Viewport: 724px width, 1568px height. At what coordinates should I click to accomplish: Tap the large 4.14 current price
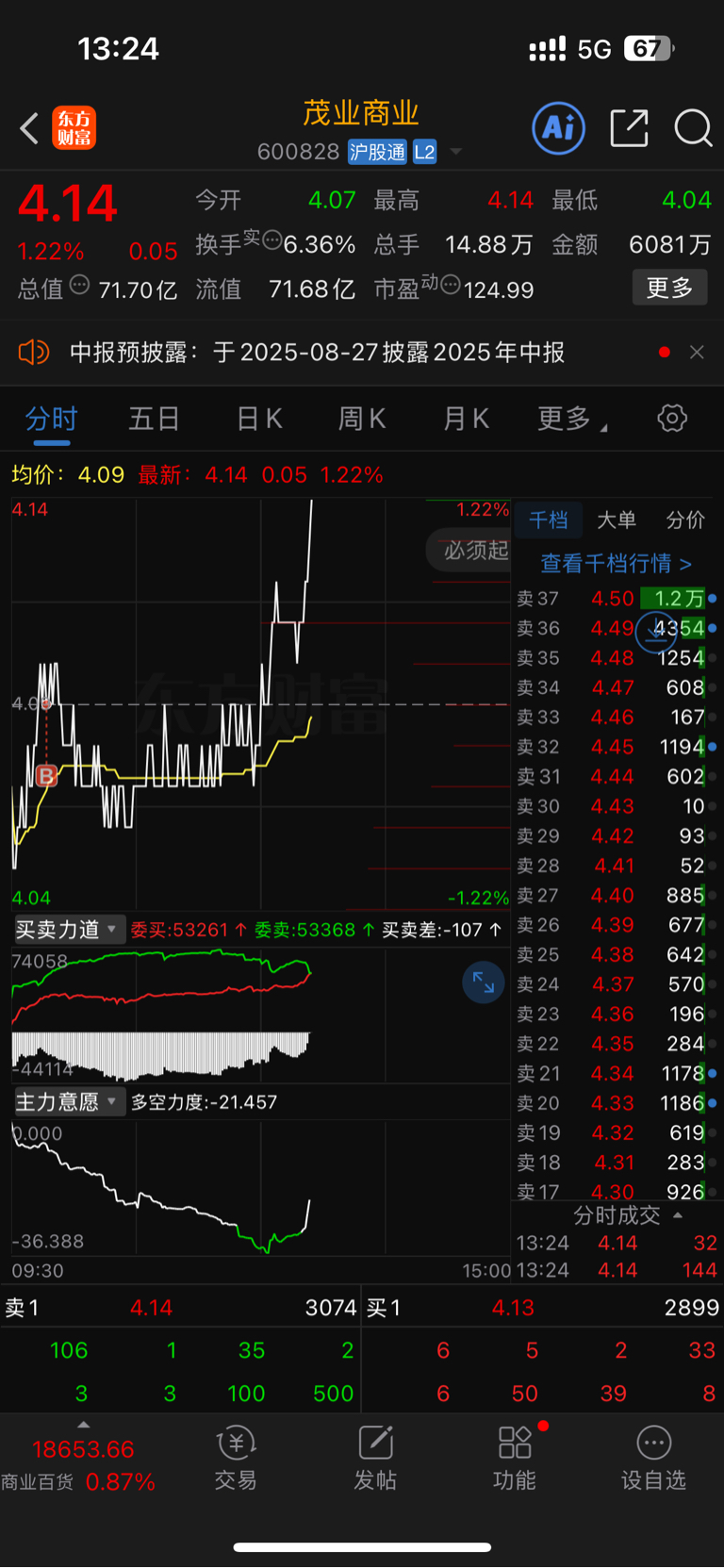tap(68, 203)
